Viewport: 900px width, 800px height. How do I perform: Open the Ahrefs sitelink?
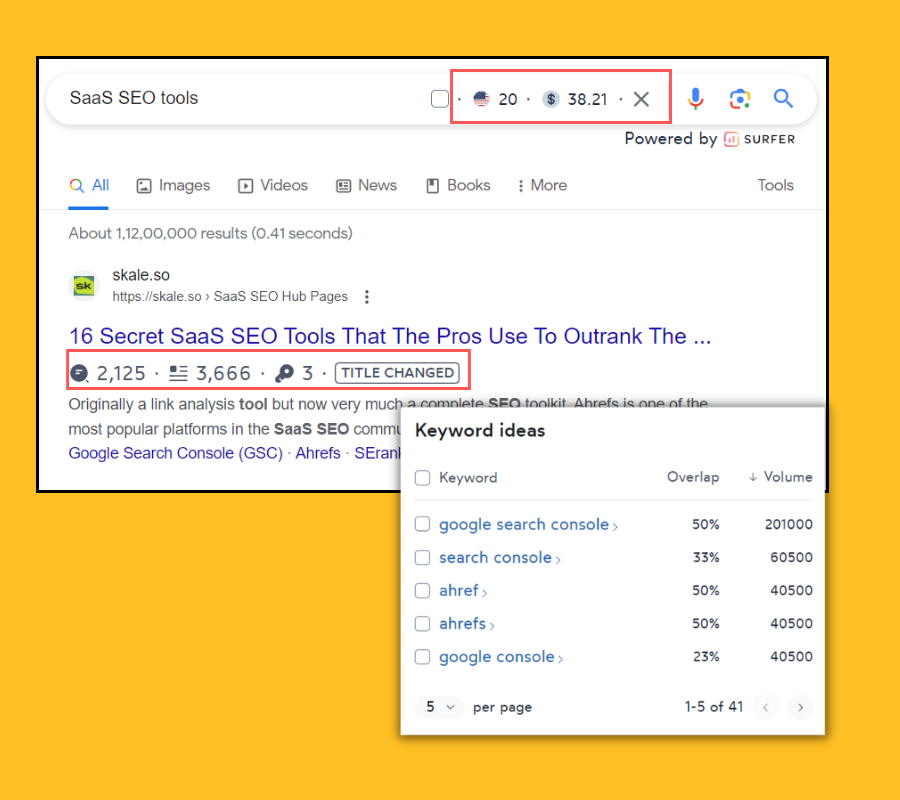coord(318,453)
